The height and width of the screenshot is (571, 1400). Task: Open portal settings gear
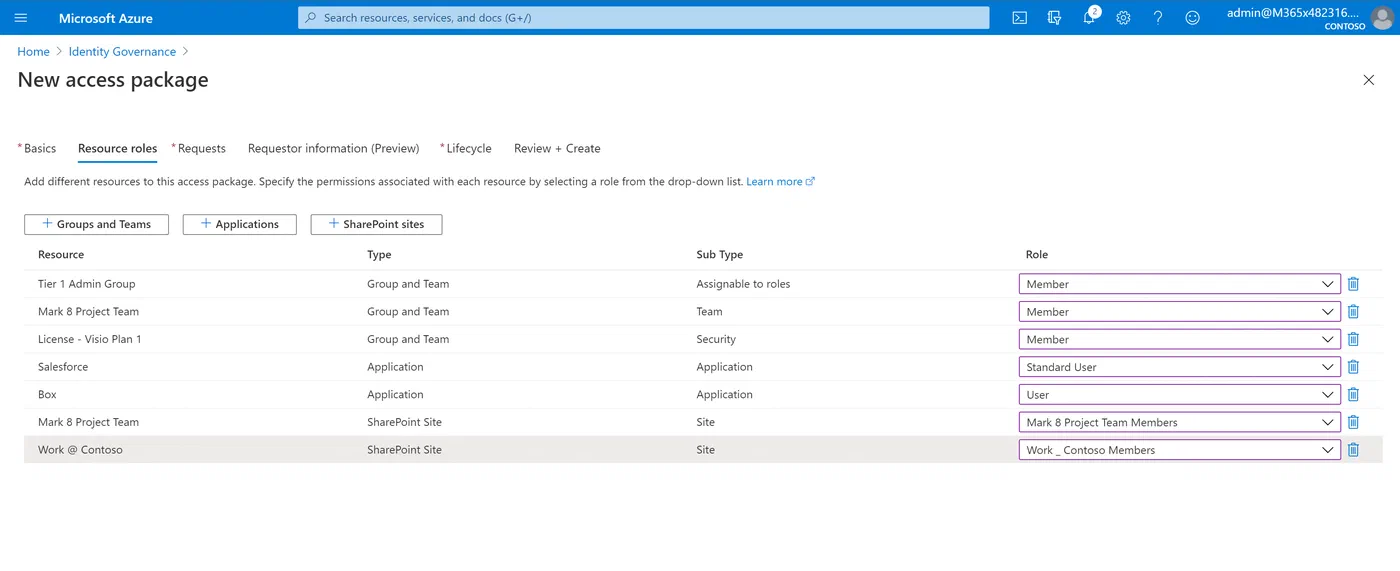pos(1123,18)
